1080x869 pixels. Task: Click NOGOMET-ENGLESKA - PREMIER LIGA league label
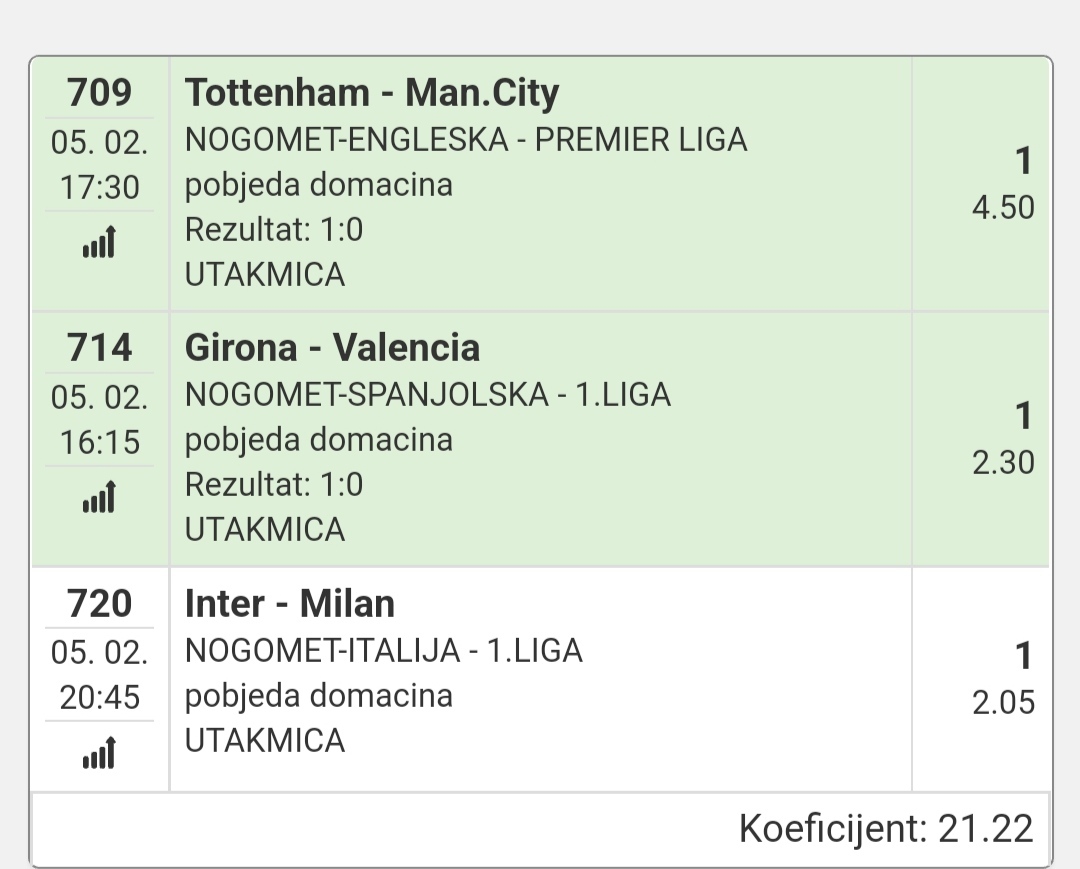coord(466,140)
